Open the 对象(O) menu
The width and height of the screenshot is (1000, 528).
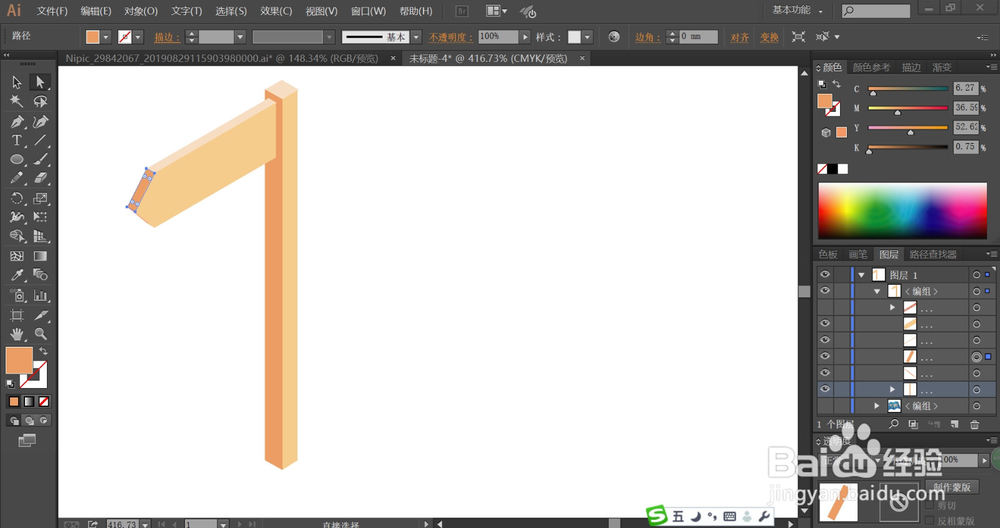[141, 11]
